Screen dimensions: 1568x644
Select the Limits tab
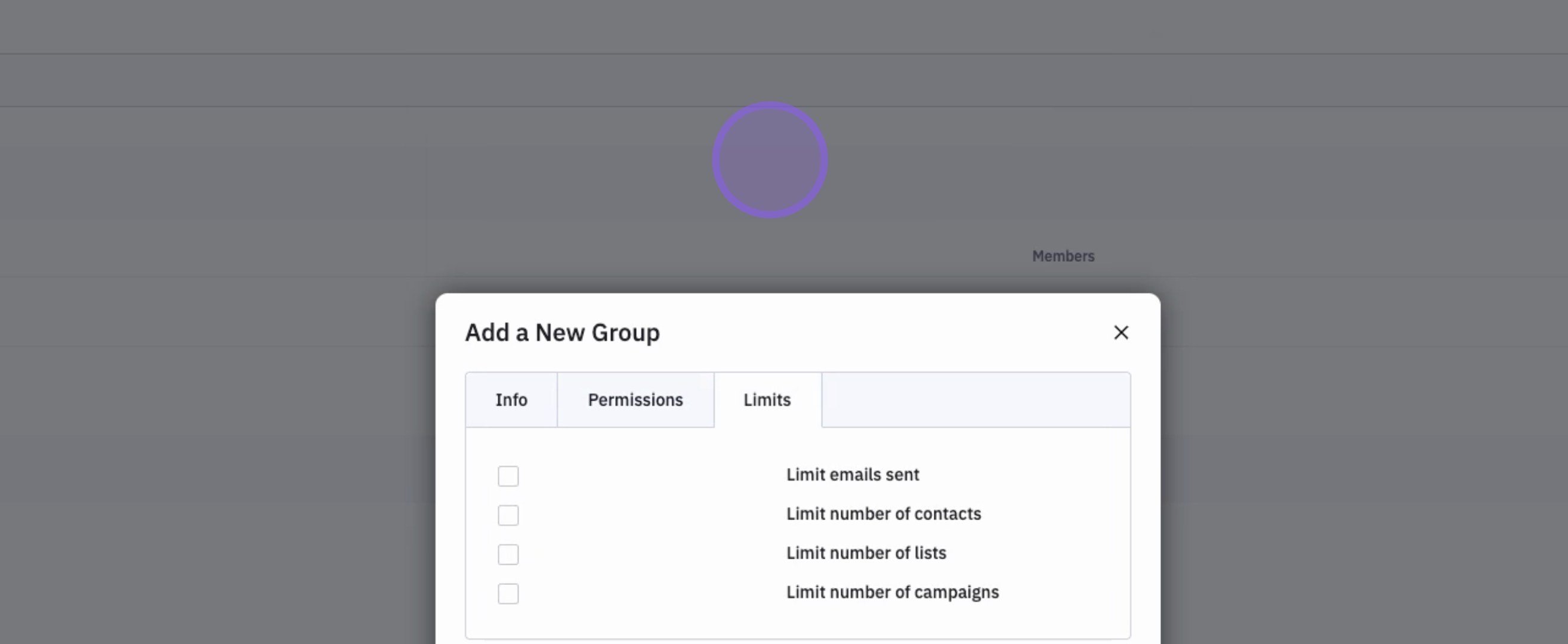767,400
